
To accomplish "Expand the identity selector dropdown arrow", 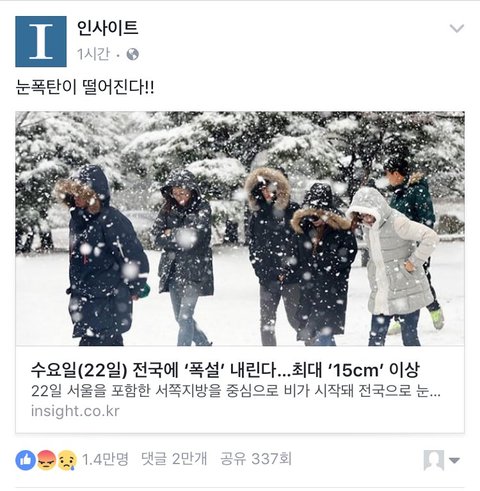I will click(454, 460).
